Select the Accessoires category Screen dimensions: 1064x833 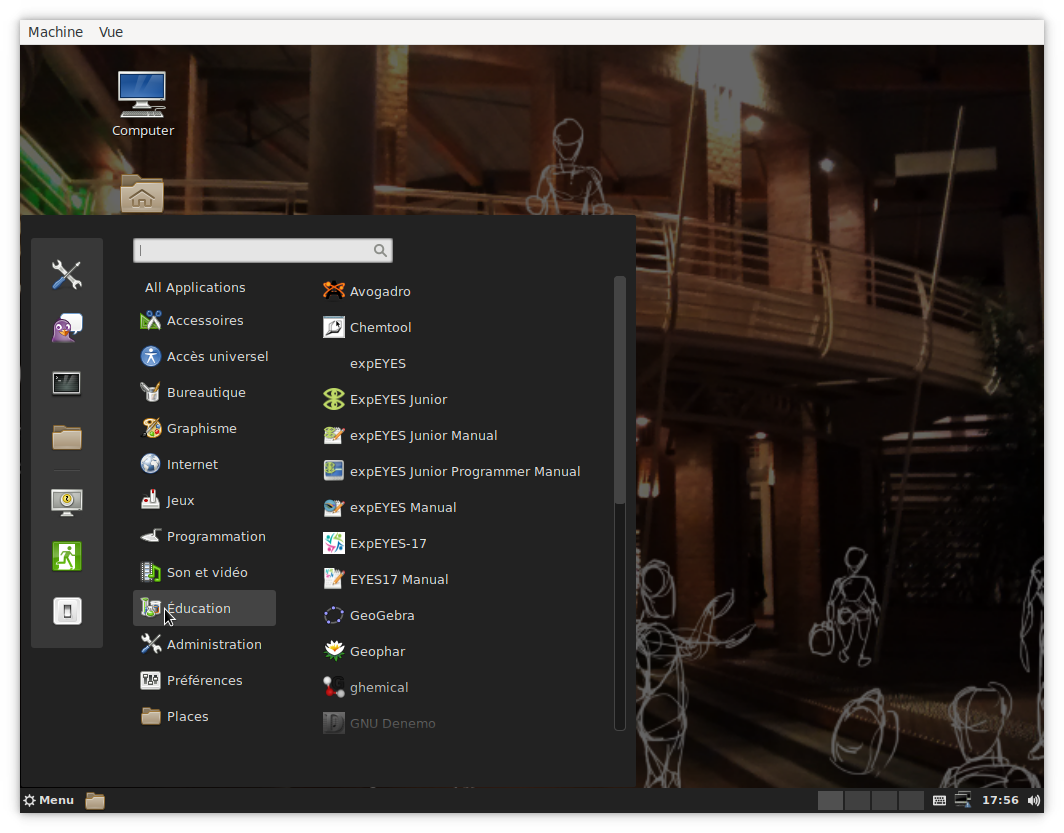204,320
